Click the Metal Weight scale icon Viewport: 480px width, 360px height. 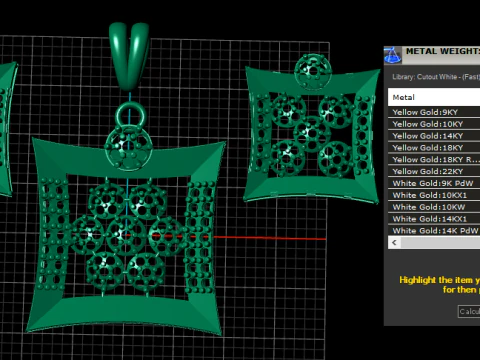coord(392,55)
